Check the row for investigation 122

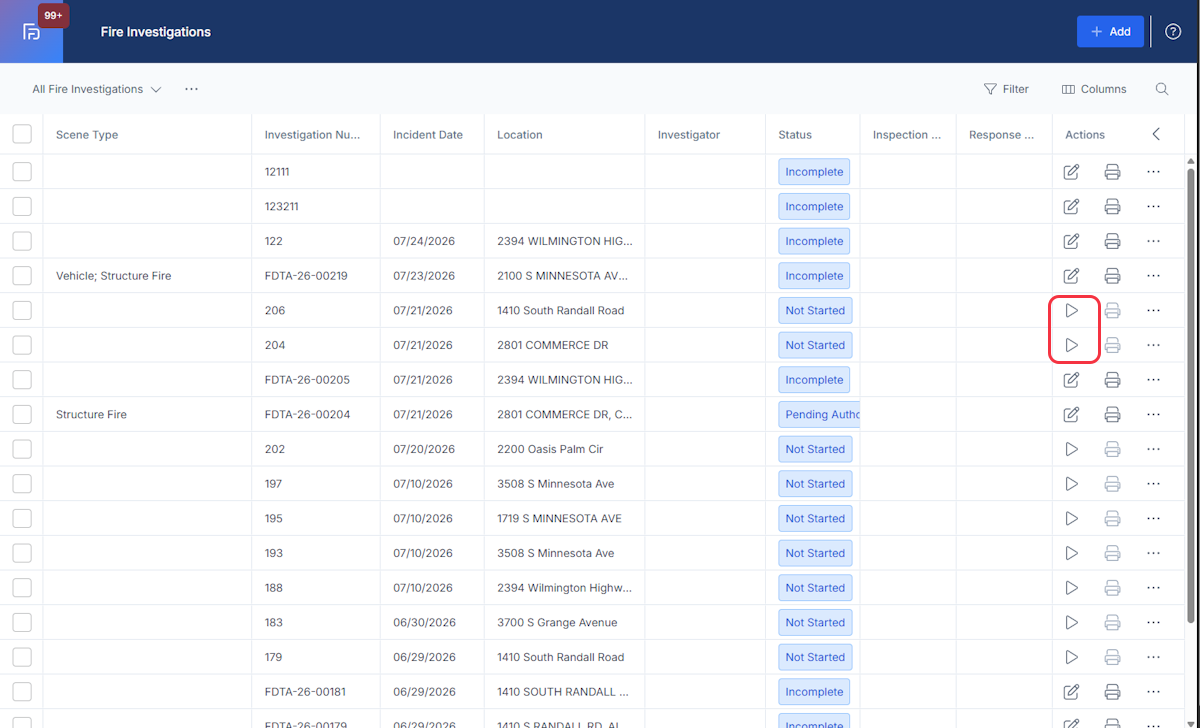[x=22, y=241]
